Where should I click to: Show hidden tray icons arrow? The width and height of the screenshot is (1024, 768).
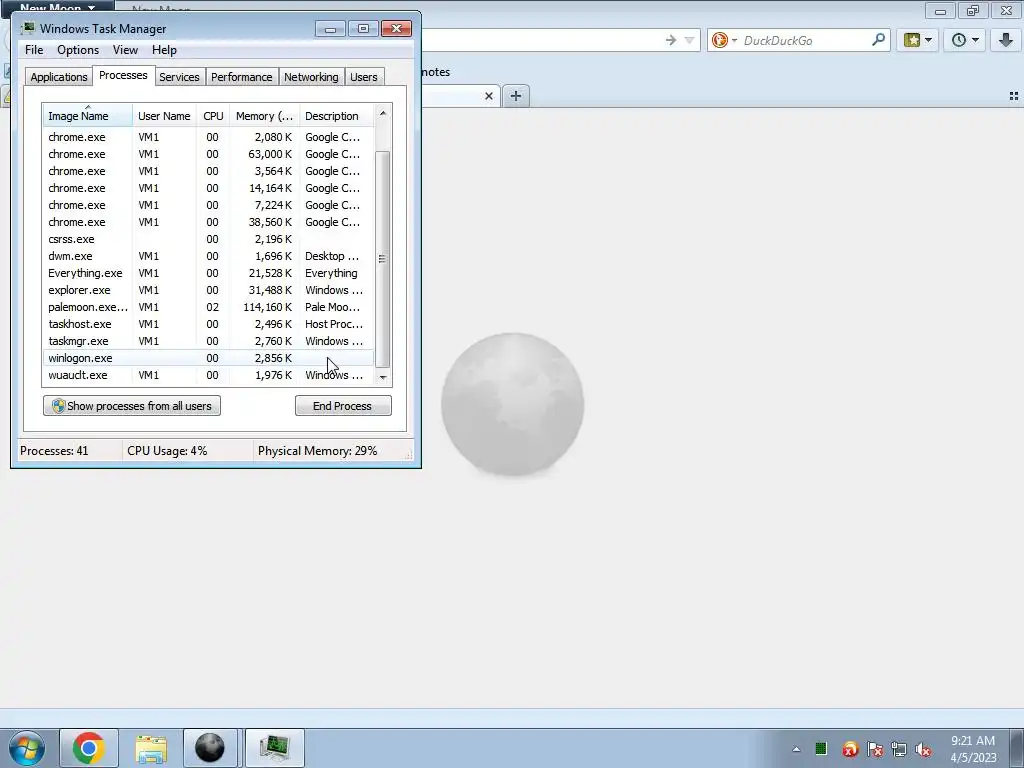click(796, 749)
